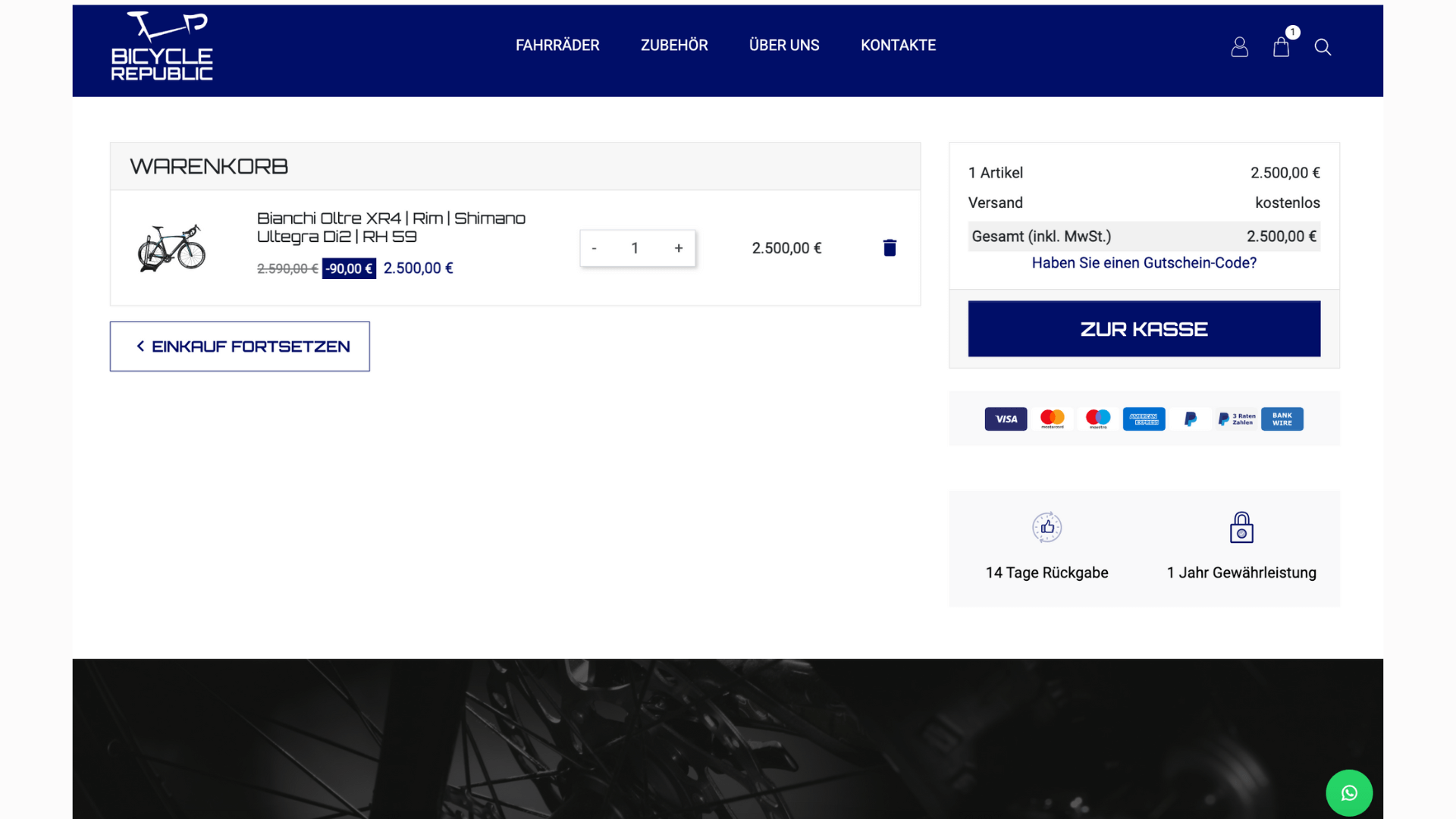Open the Fahrräder menu
1456x819 pixels.
tap(557, 45)
